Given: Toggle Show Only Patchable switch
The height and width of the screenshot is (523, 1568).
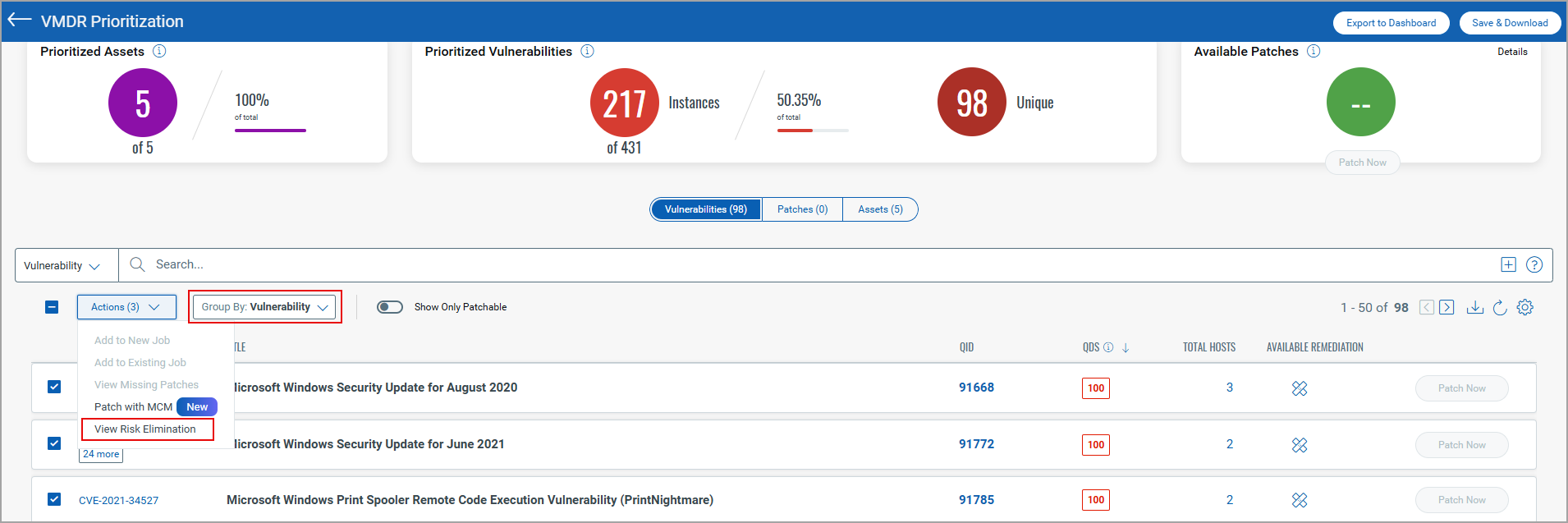Looking at the screenshot, I should (390, 307).
